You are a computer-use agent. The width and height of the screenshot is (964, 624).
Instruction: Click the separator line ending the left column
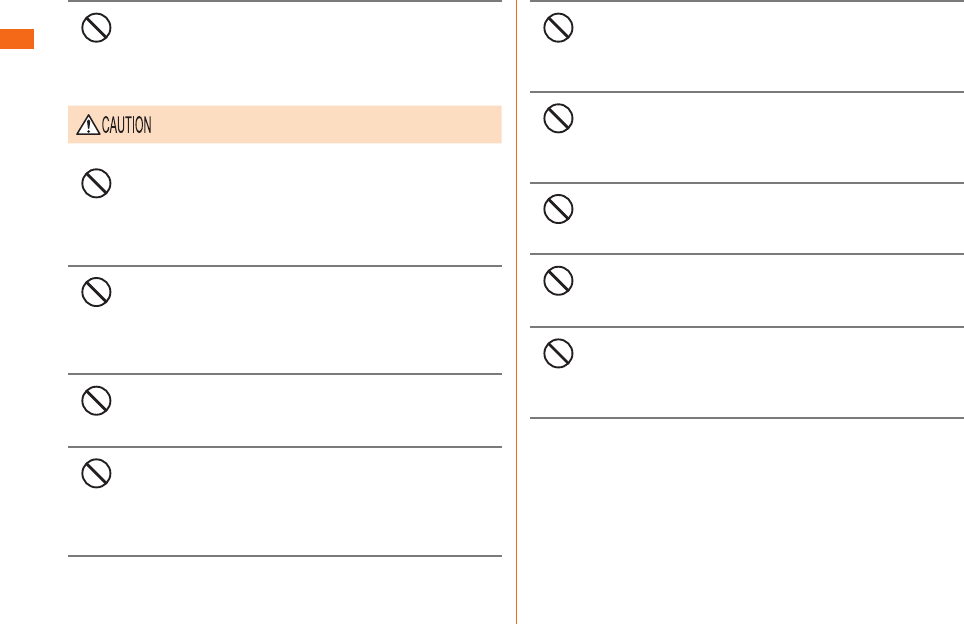pos(284,556)
